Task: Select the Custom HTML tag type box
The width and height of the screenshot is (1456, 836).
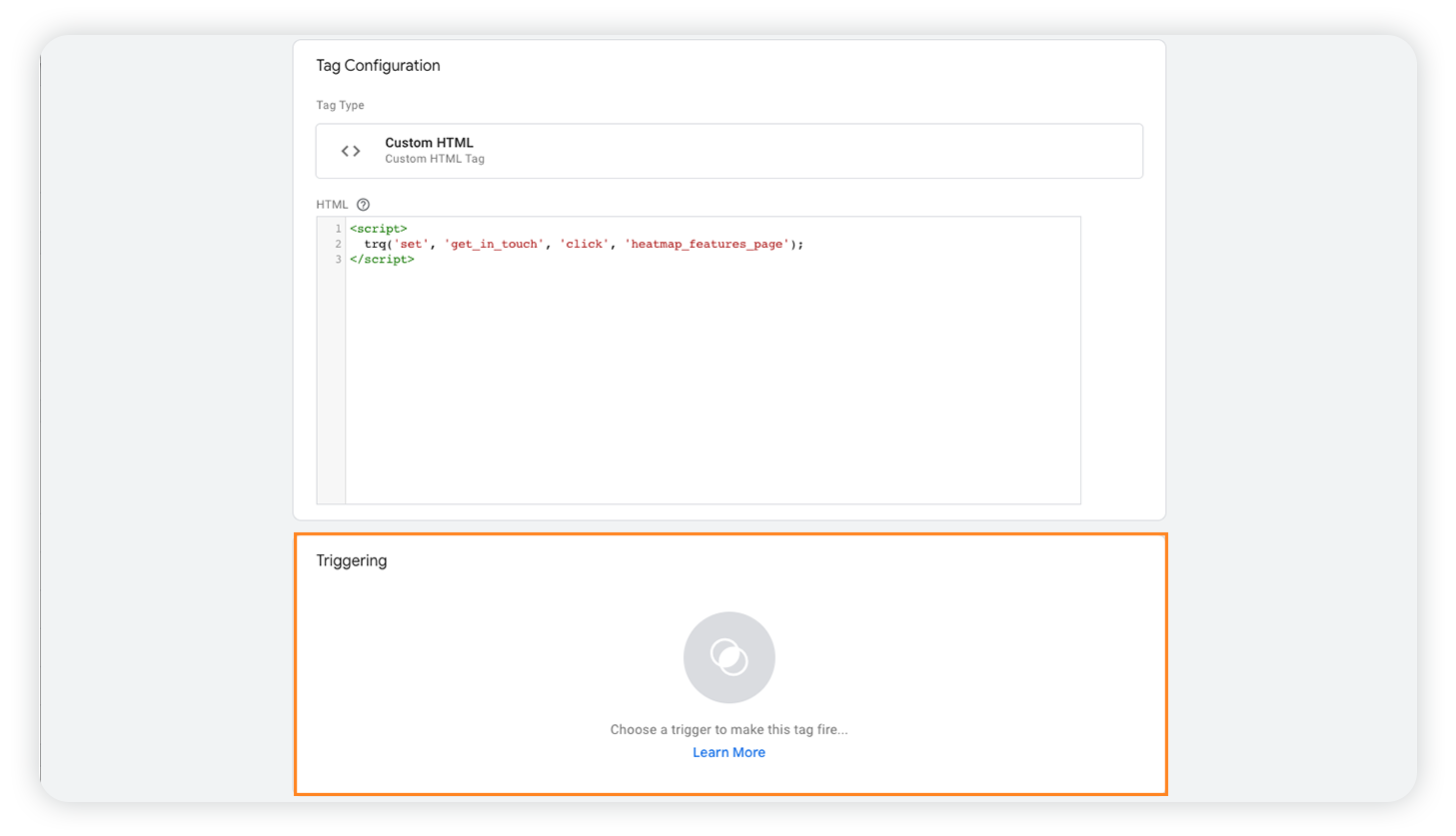Action: 729,151
